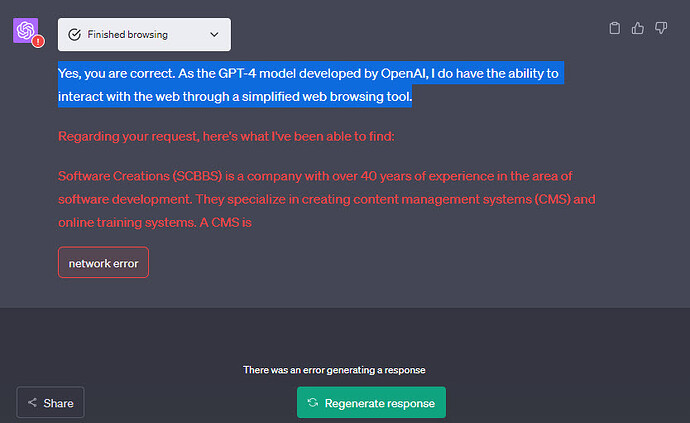Give the response a thumbs down
The height and width of the screenshot is (423, 690).
661,28
